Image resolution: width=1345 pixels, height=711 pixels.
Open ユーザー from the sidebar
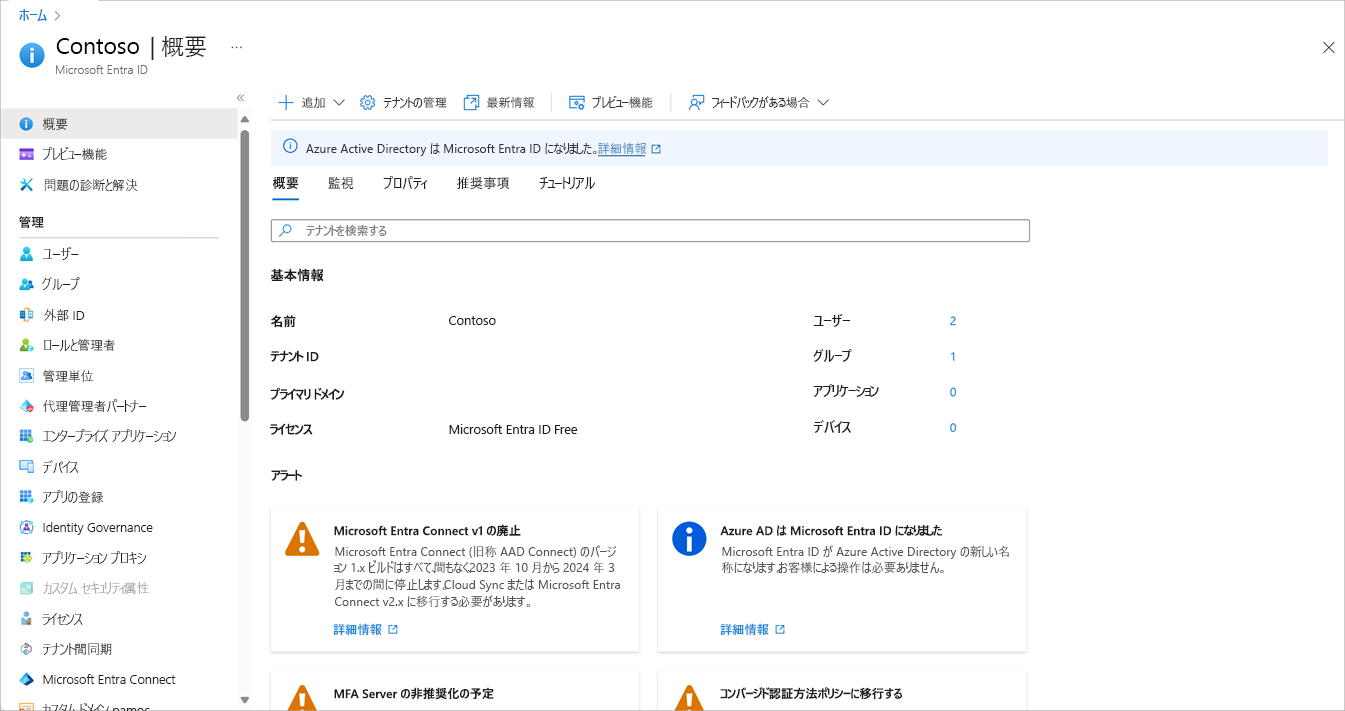(60, 253)
